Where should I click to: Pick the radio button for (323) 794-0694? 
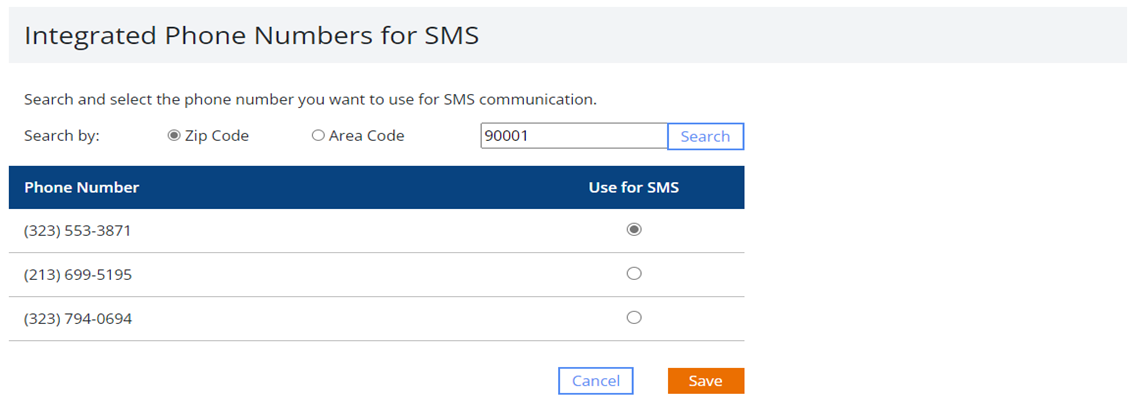click(x=634, y=318)
